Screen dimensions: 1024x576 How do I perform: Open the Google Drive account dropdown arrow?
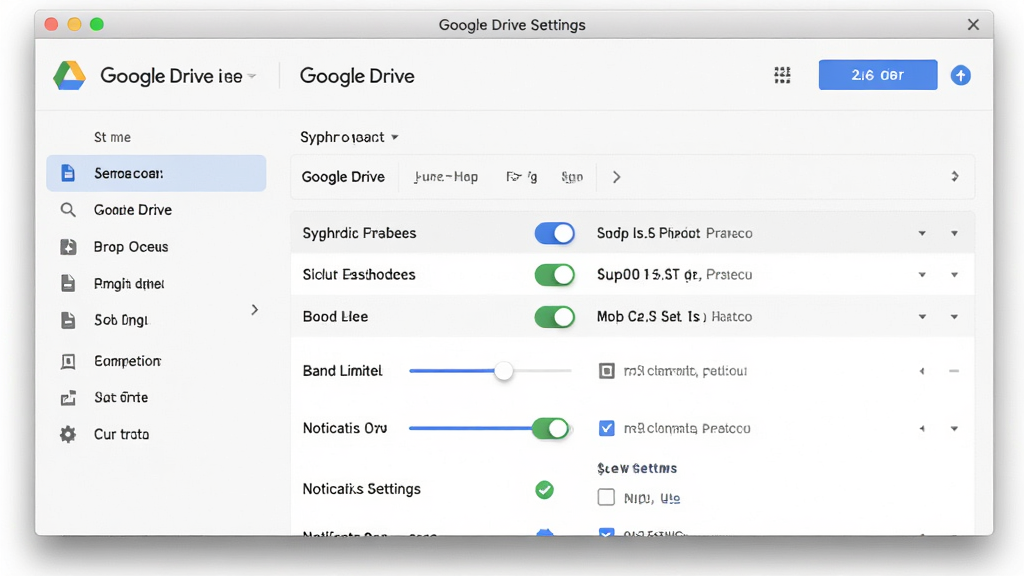(x=252, y=76)
